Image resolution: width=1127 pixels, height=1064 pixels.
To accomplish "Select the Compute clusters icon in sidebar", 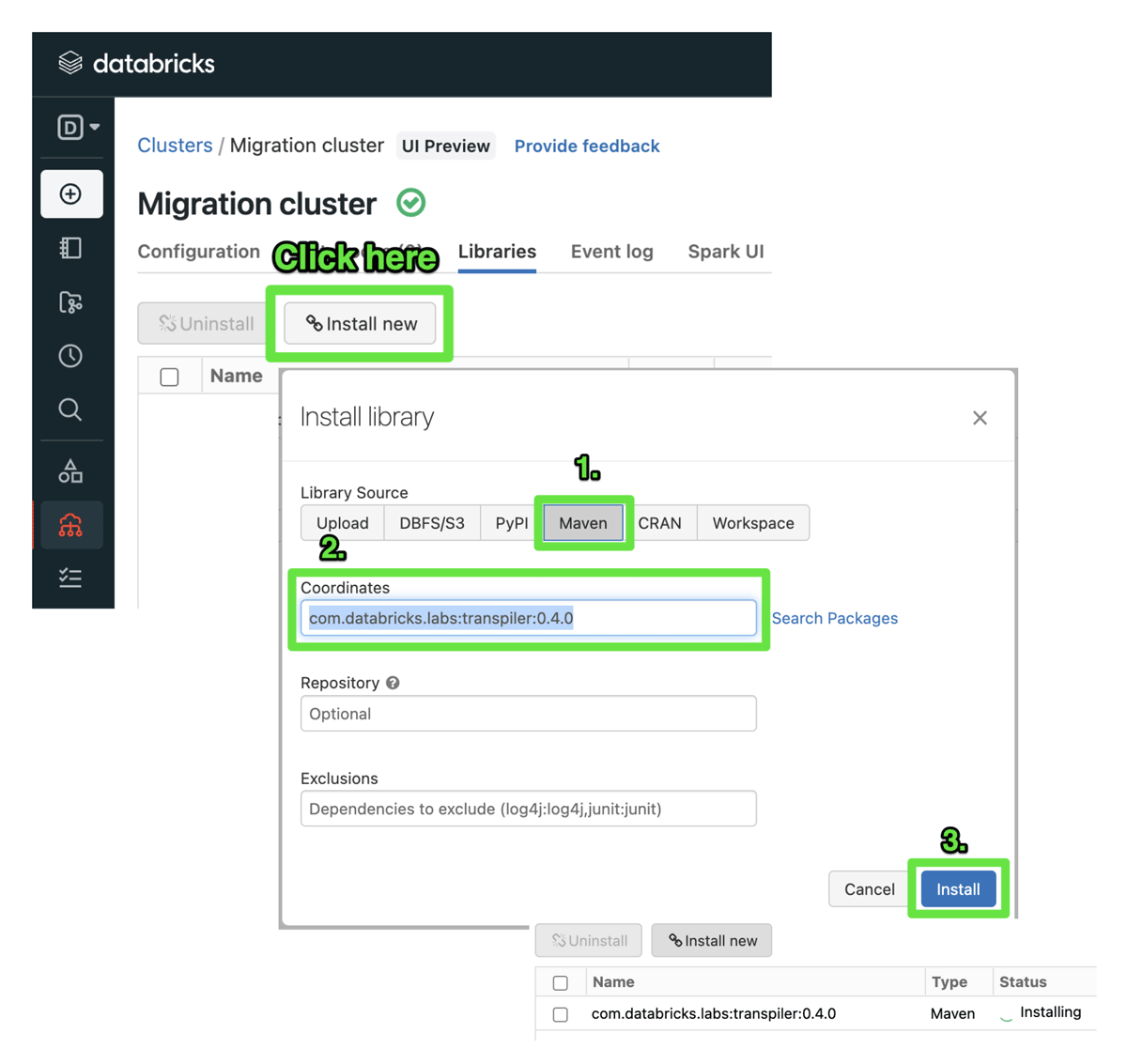I will click(70, 524).
